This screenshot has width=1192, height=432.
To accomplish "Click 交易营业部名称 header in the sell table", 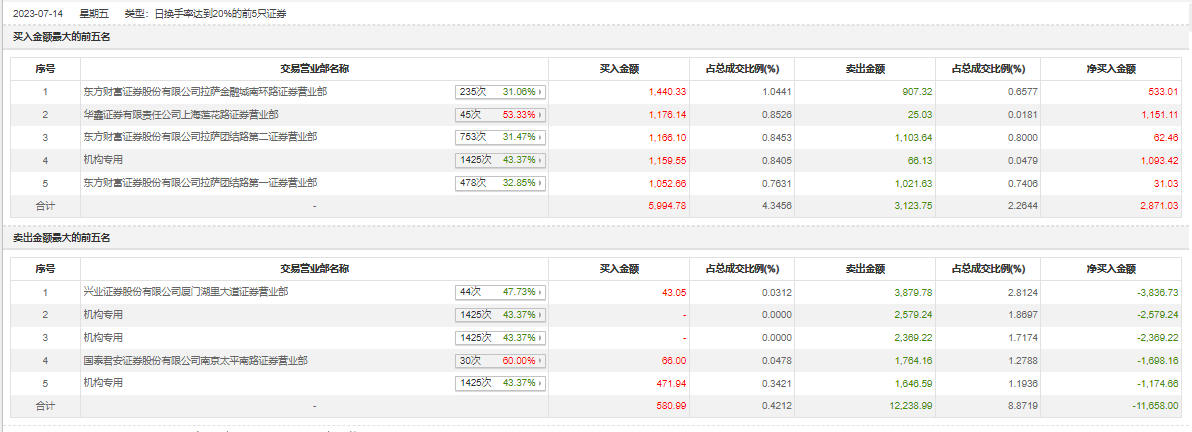I will 313,269.
